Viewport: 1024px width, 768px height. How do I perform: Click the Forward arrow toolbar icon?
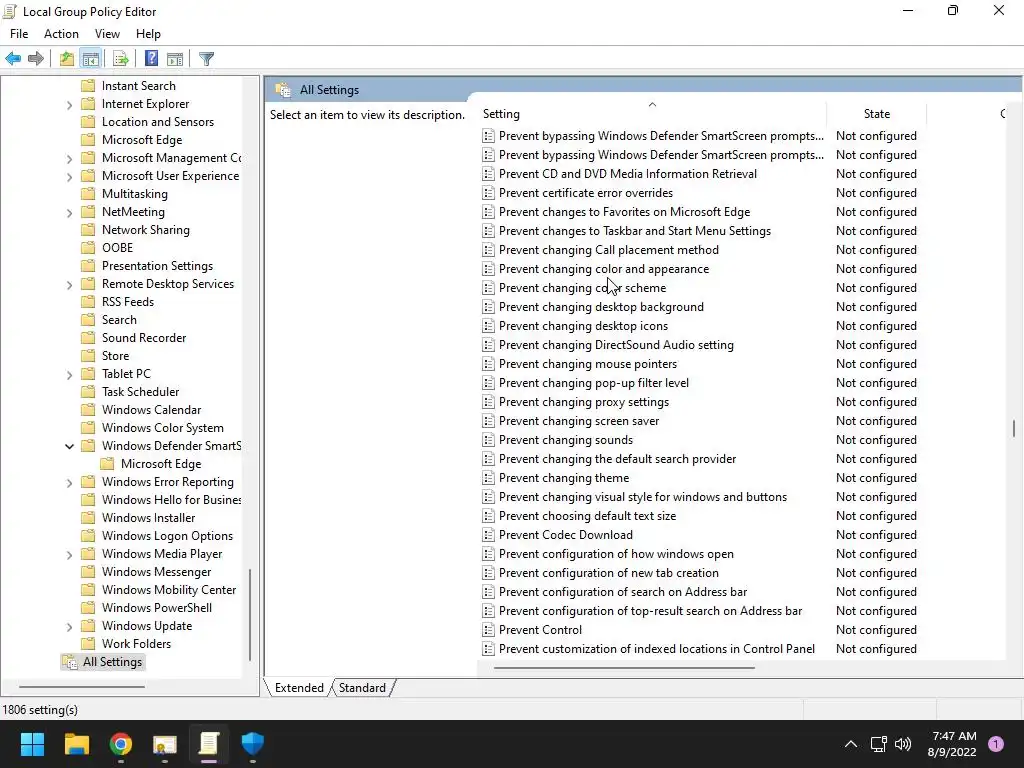[36, 59]
